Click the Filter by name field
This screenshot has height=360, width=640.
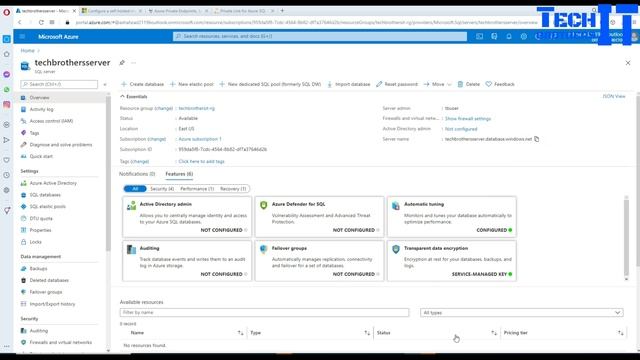pos(264,312)
